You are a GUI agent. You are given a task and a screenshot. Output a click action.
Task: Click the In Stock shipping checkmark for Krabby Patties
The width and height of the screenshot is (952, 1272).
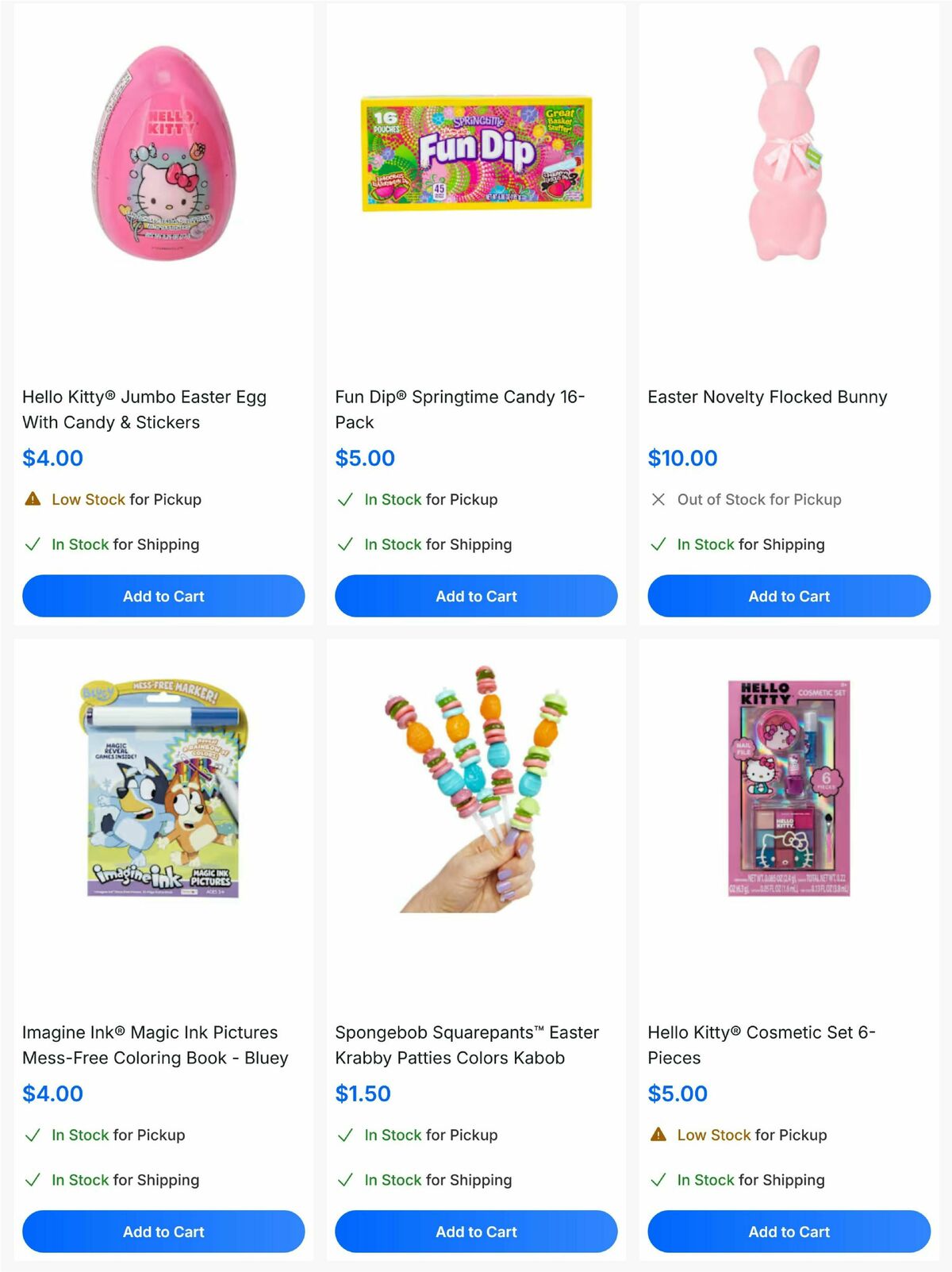pyautogui.click(x=346, y=1180)
